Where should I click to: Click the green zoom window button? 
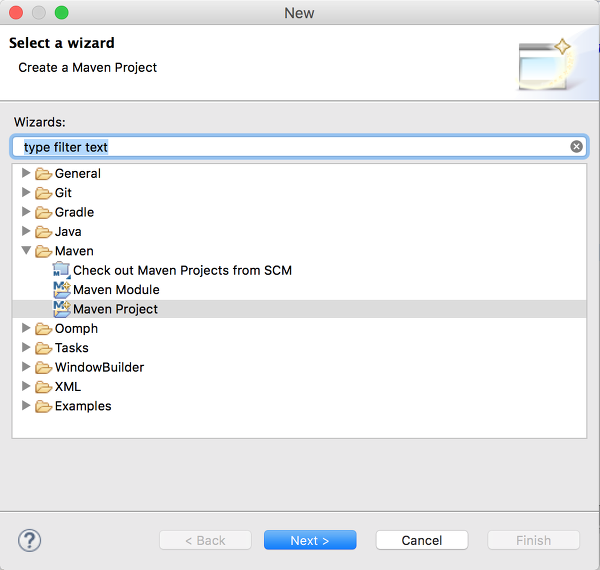[62, 13]
